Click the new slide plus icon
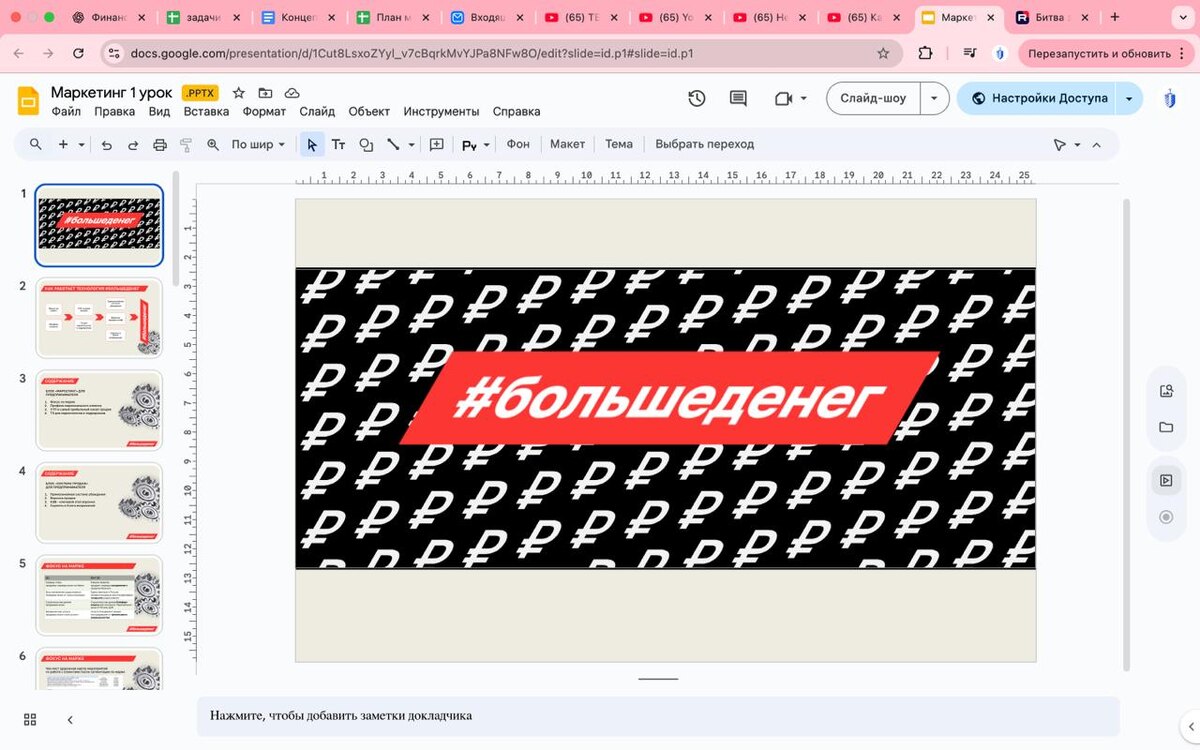This screenshot has height=750, width=1200. pyautogui.click(x=63, y=144)
